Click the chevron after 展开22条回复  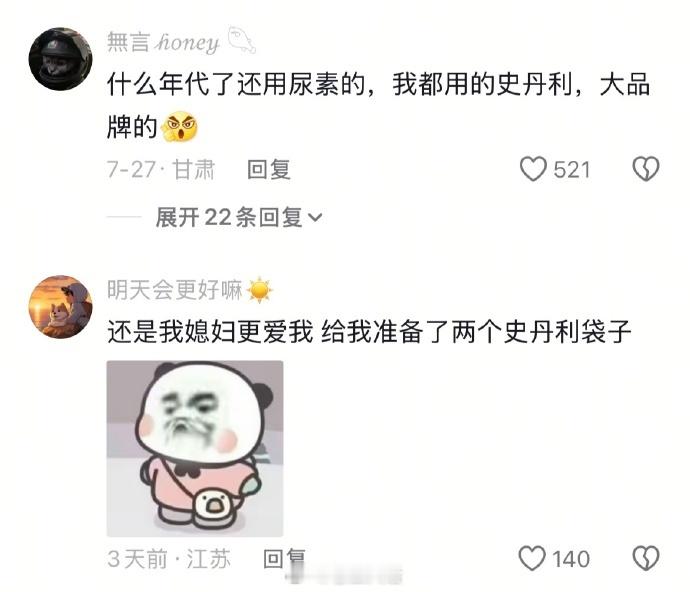click(316, 217)
